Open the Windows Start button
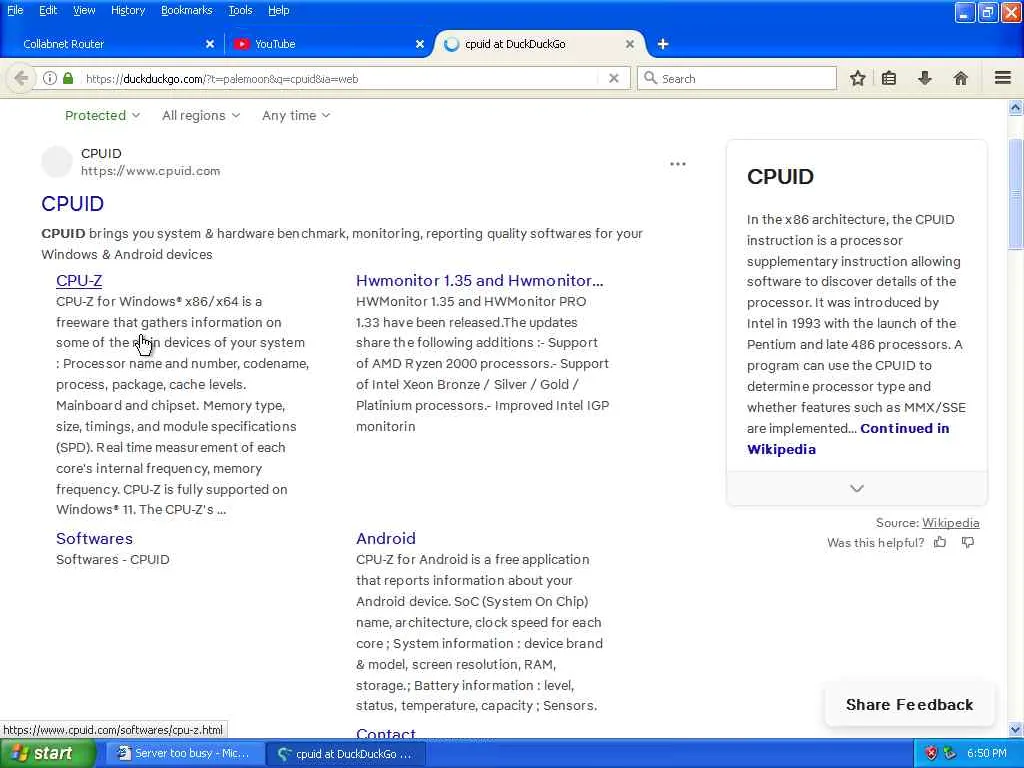This screenshot has width=1024, height=768. [48, 753]
